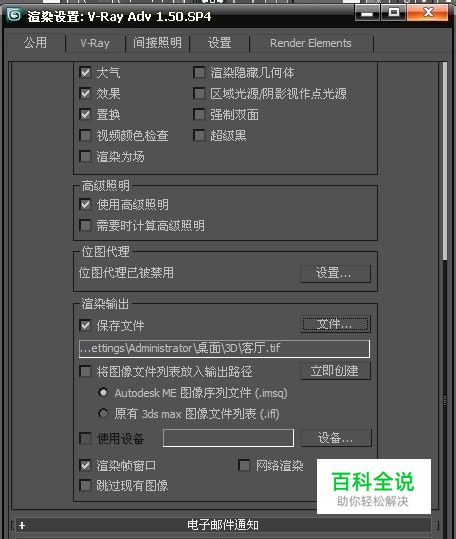
Task: Enable 需要时计算高级照明 checkbox
Action: tap(85, 226)
